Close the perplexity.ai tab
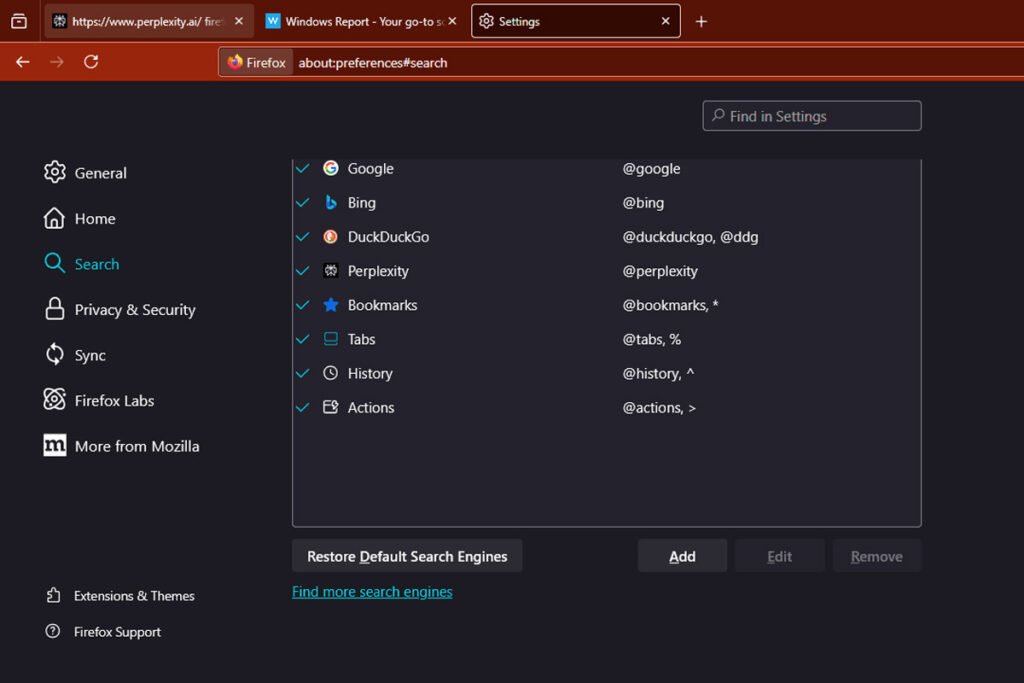This screenshot has width=1024, height=683. click(x=239, y=21)
